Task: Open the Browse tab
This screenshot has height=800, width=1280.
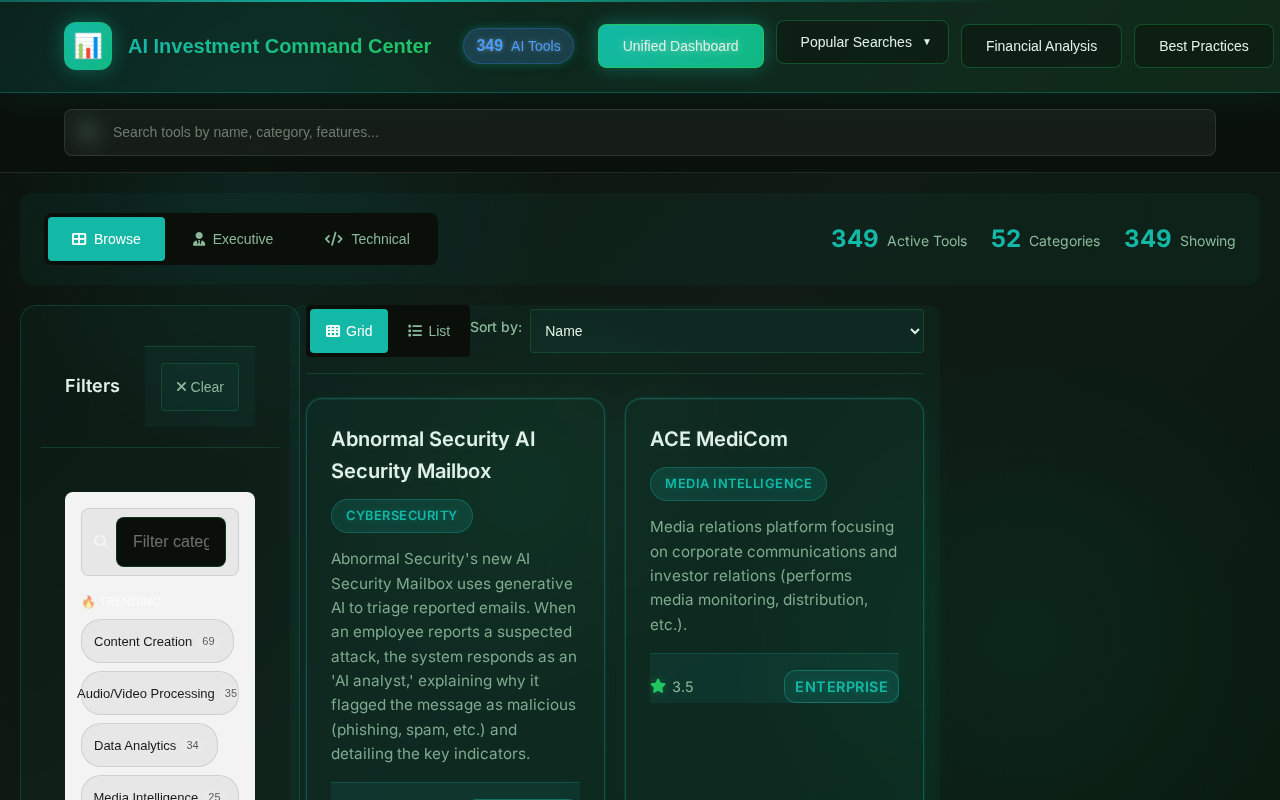Action: pos(106,239)
